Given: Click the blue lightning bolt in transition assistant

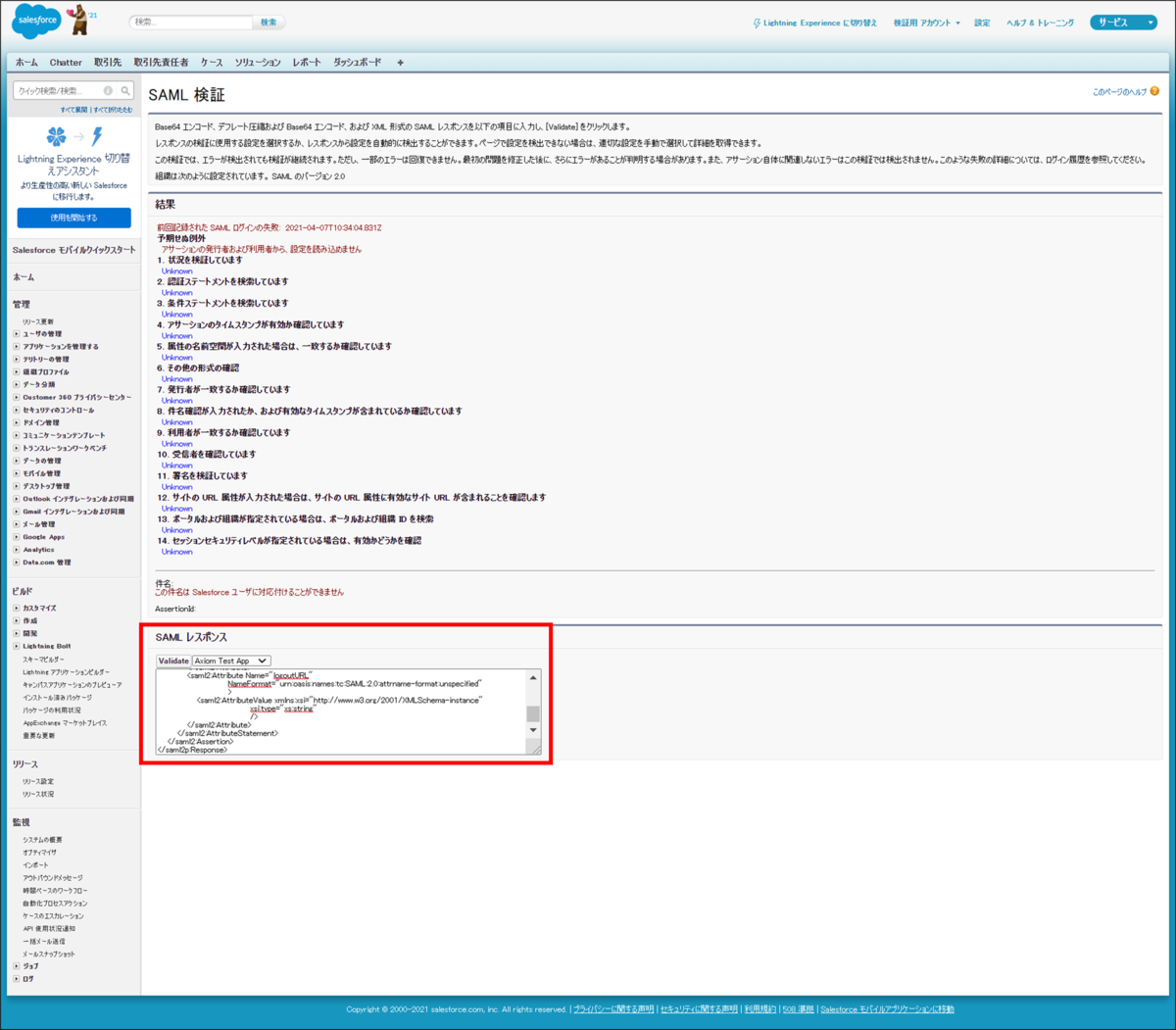Looking at the screenshot, I should pyautogui.click(x=97, y=136).
